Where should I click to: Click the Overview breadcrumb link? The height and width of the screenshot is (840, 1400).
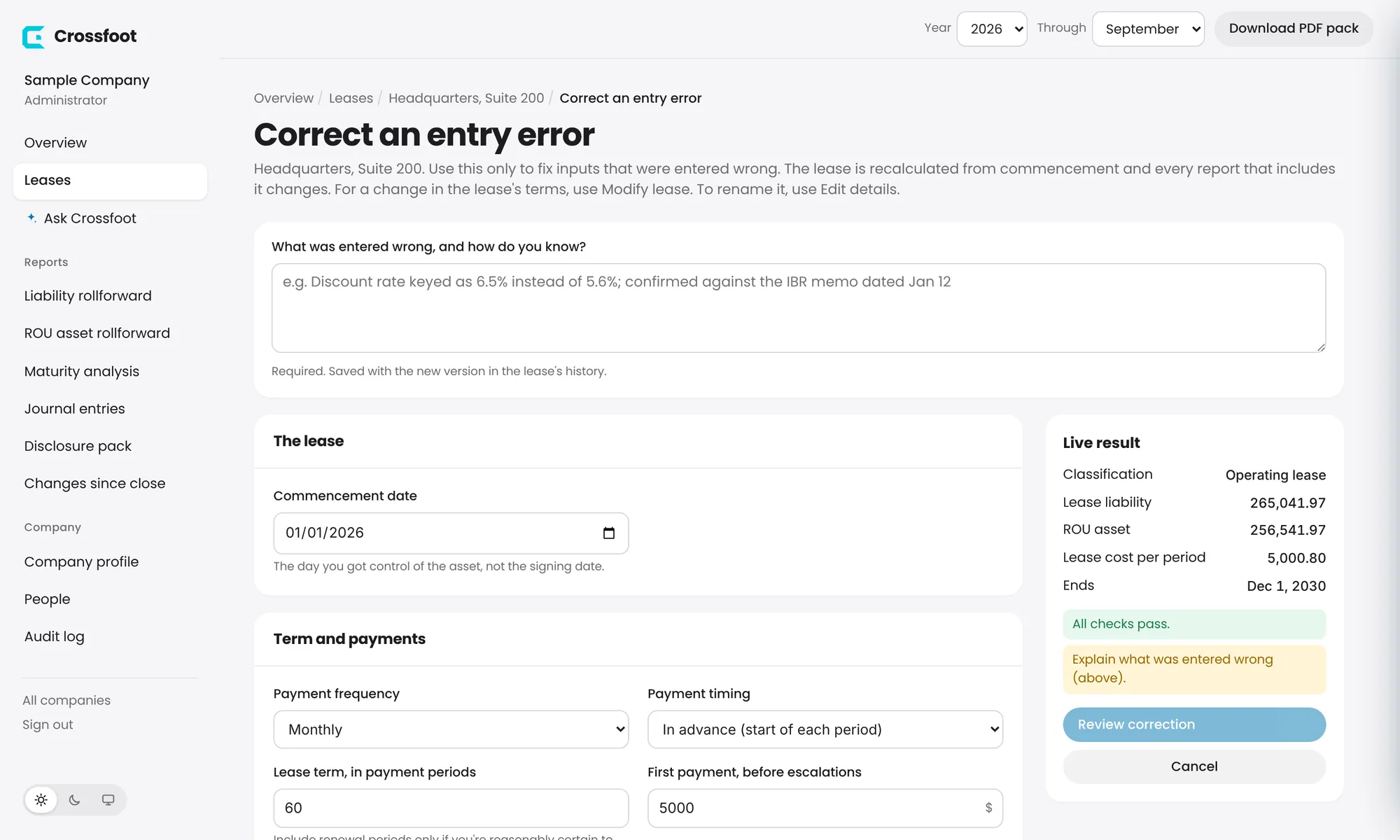283,98
